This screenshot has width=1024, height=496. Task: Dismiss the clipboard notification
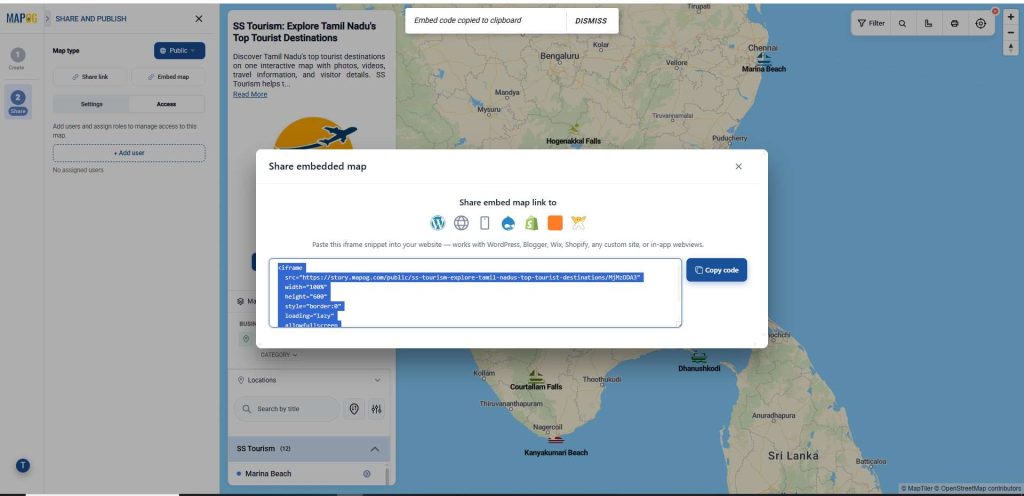(x=591, y=21)
